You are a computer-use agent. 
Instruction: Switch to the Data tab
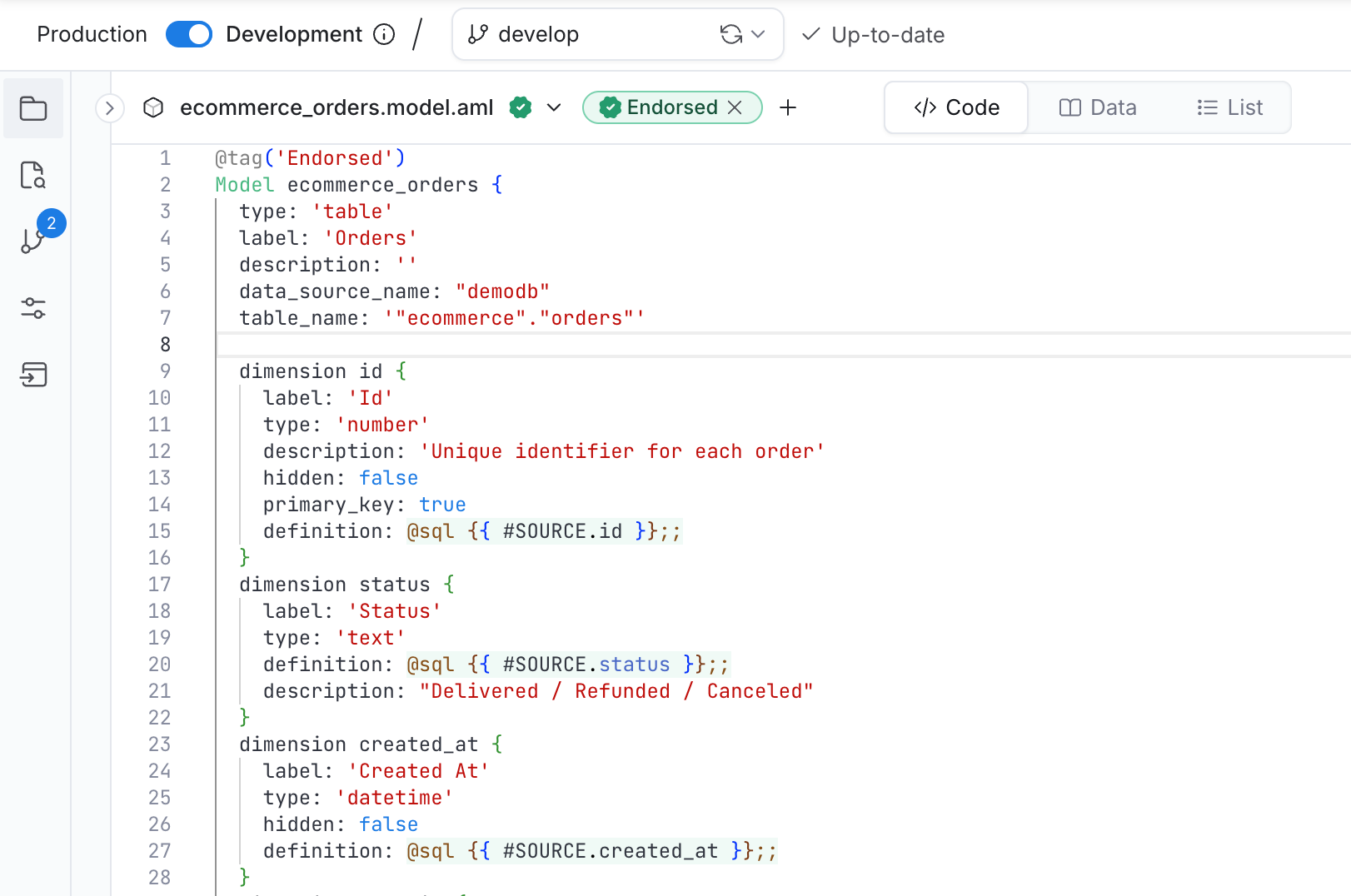pyautogui.click(x=1098, y=107)
